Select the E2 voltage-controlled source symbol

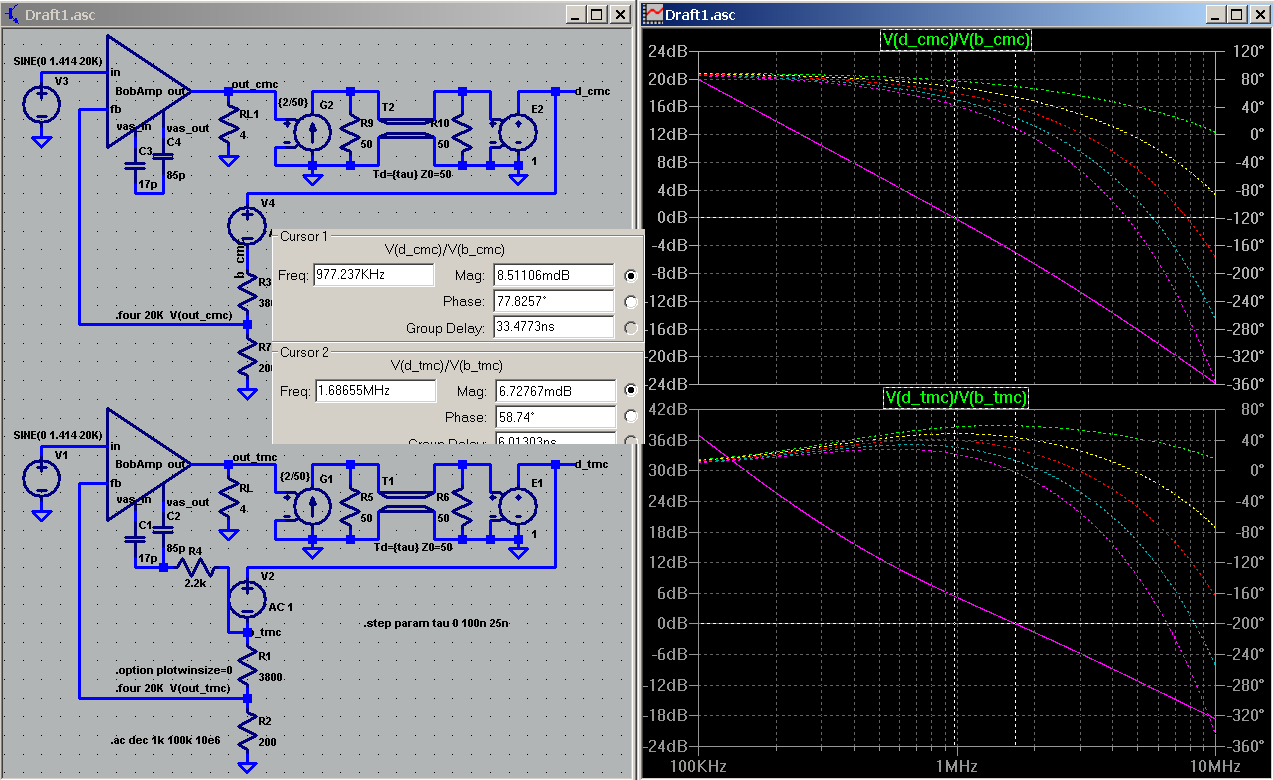pos(518,134)
